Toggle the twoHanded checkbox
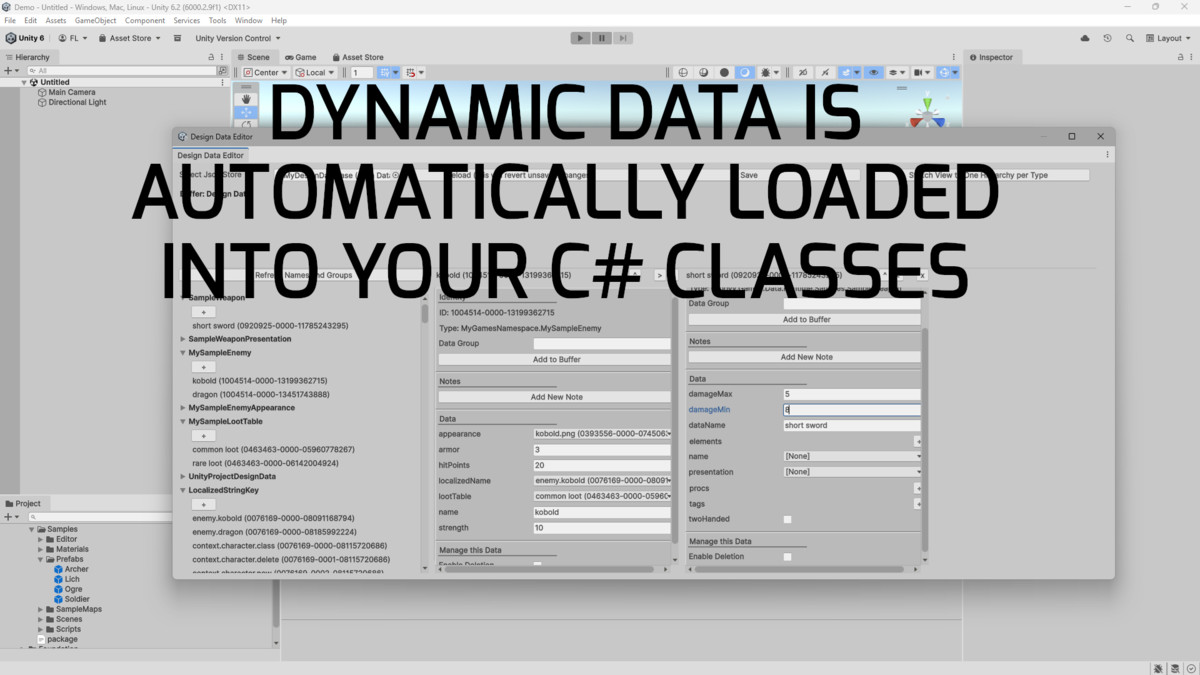 pyautogui.click(x=787, y=519)
